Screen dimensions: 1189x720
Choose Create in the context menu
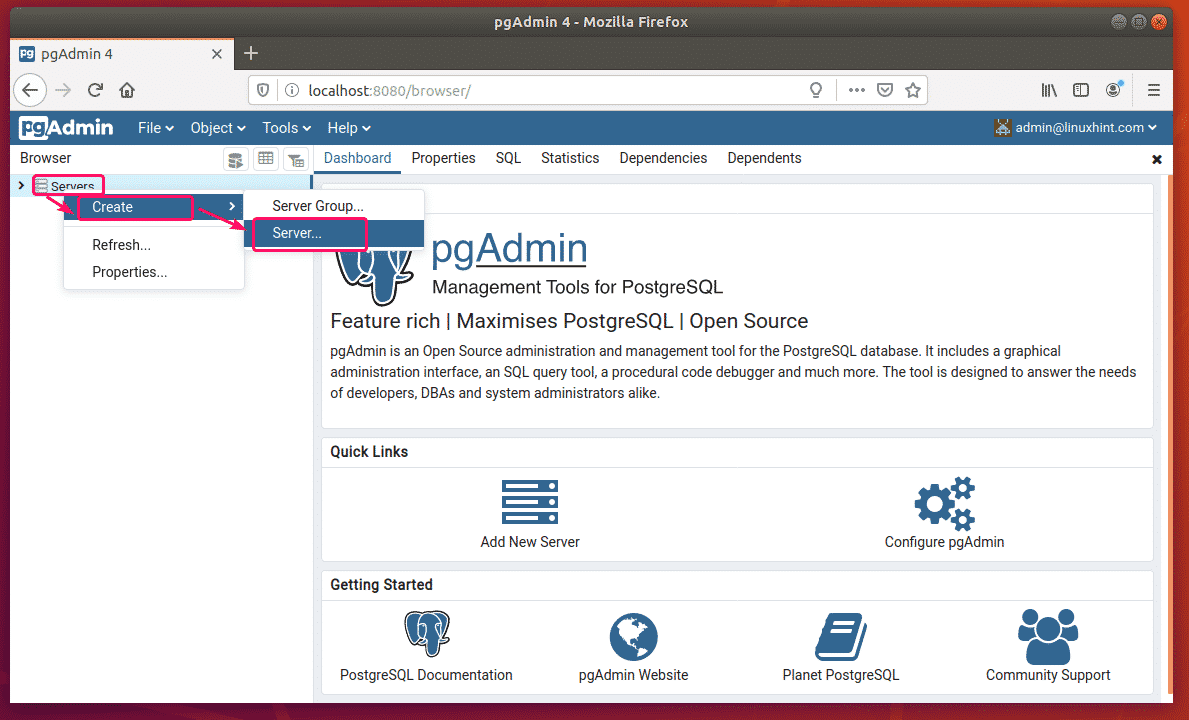[x=154, y=207]
